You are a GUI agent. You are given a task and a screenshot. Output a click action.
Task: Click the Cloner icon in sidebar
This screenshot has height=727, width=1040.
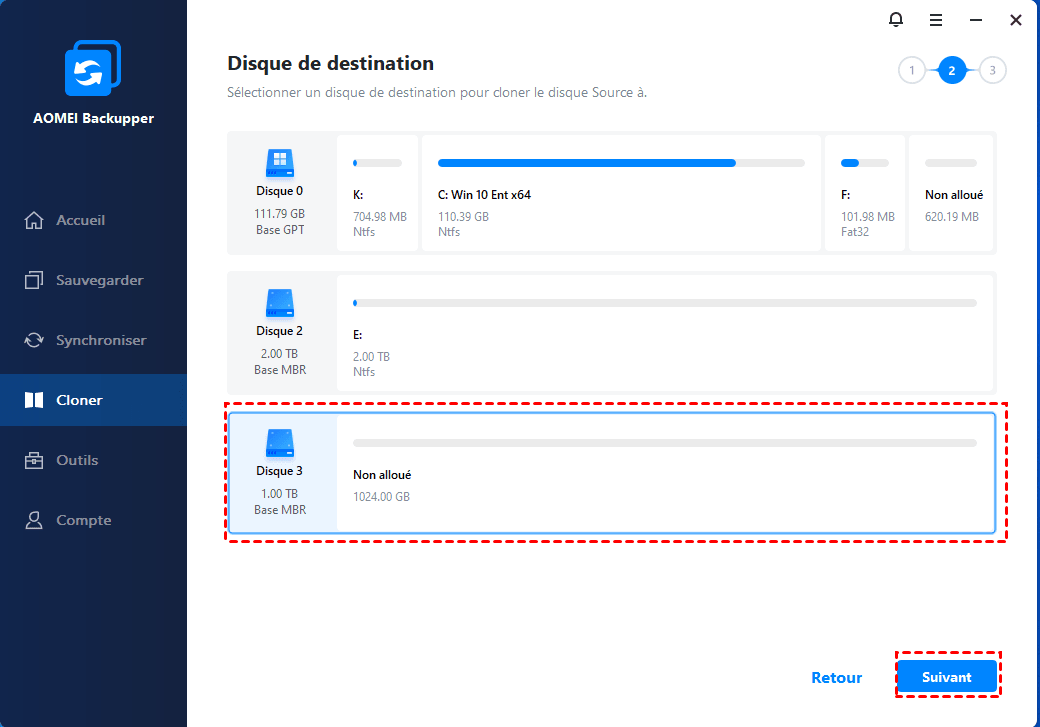coord(34,400)
